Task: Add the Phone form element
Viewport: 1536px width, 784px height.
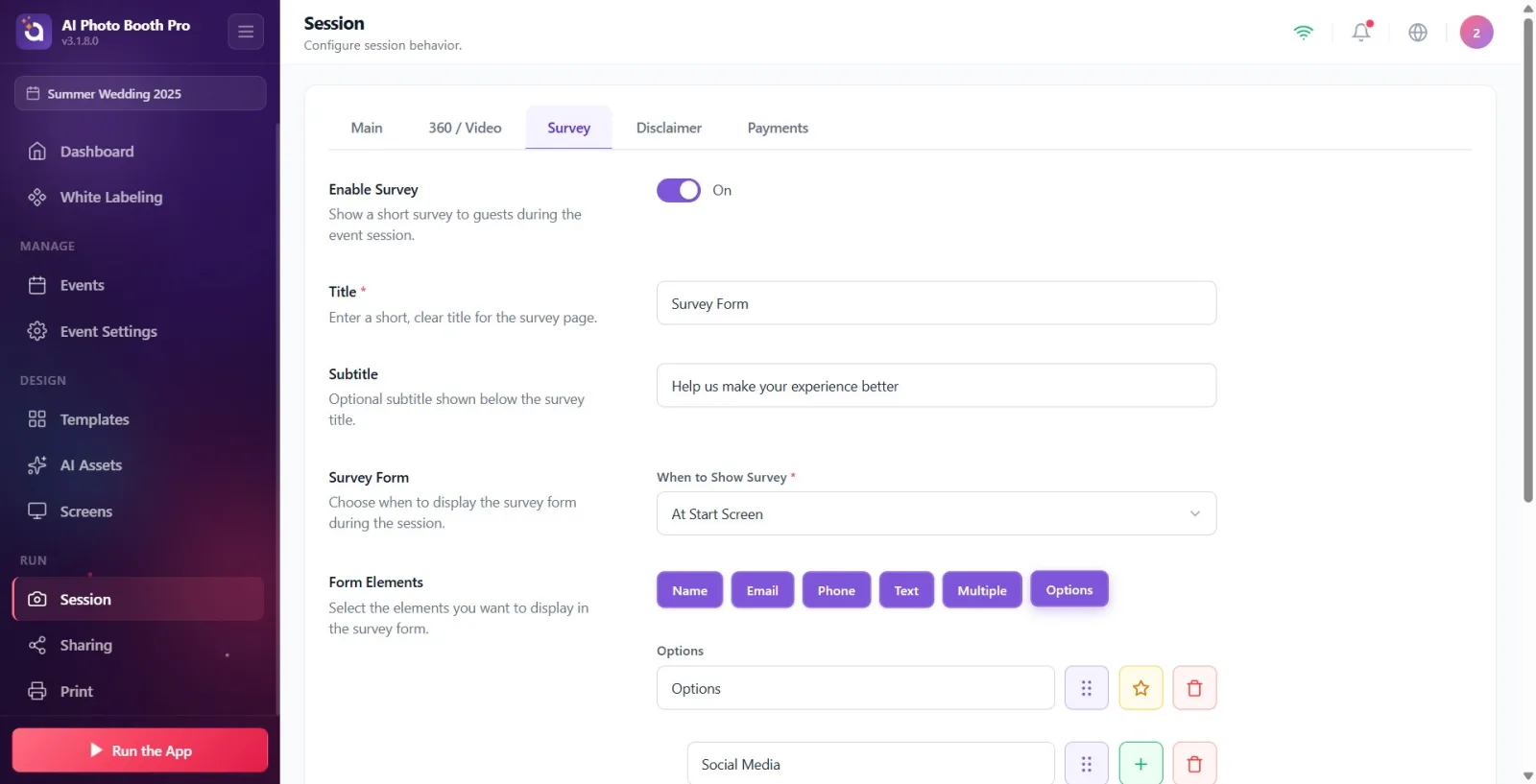Action: [836, 590]
